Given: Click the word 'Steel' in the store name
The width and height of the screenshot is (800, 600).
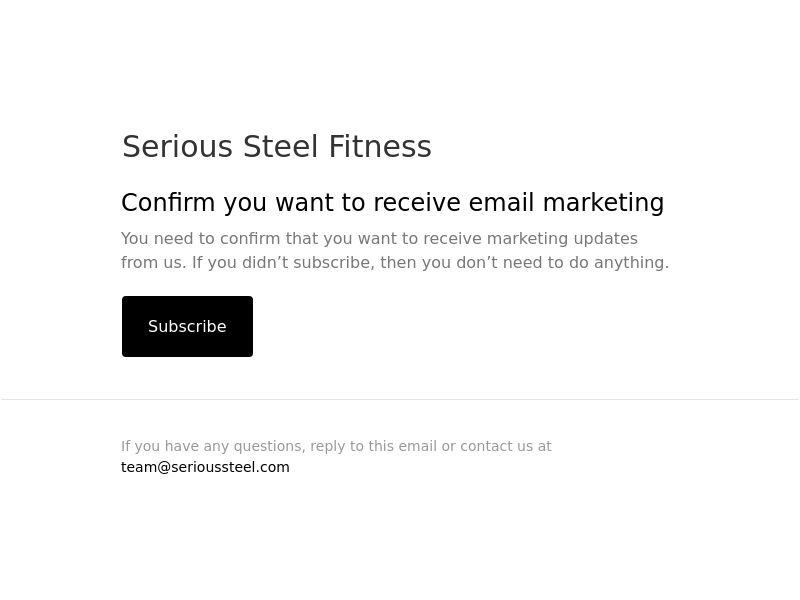Looking at the screenshot, I should (281, 146).
